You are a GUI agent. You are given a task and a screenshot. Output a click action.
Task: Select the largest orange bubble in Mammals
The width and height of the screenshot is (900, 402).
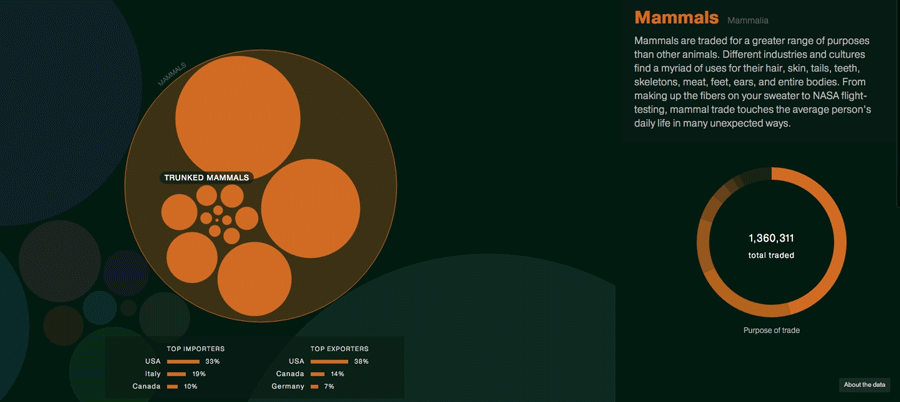click(x=238, y=118)
